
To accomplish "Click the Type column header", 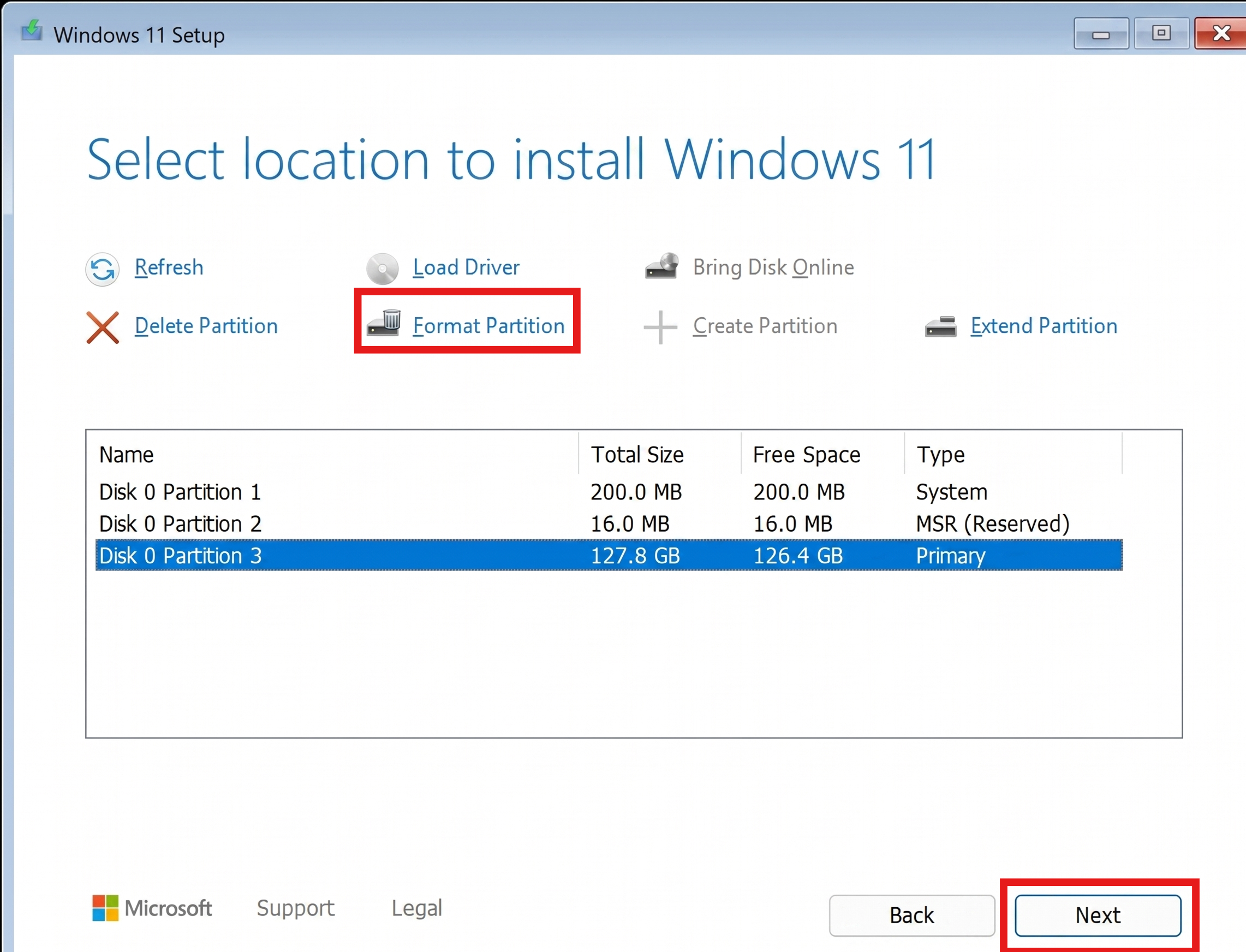I will [x=939, y=455].
